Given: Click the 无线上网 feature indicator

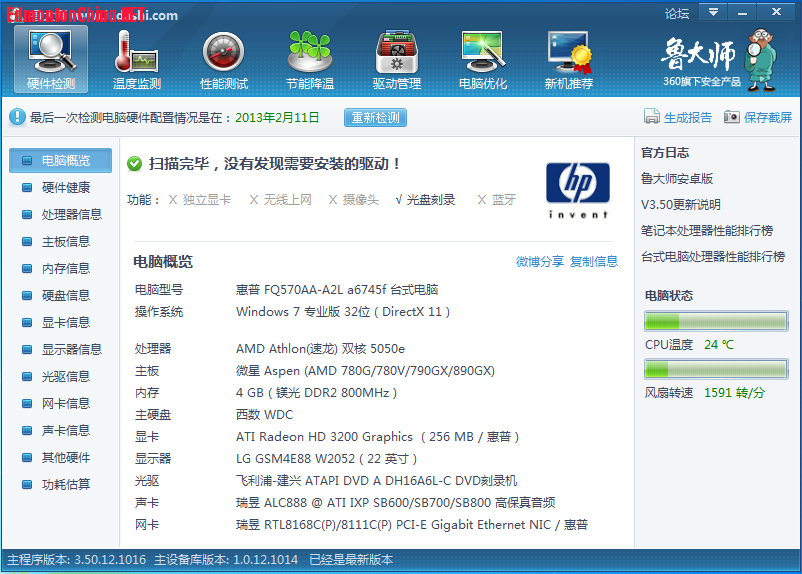Looking at the screenshot, I should click(x=281, y=200).
